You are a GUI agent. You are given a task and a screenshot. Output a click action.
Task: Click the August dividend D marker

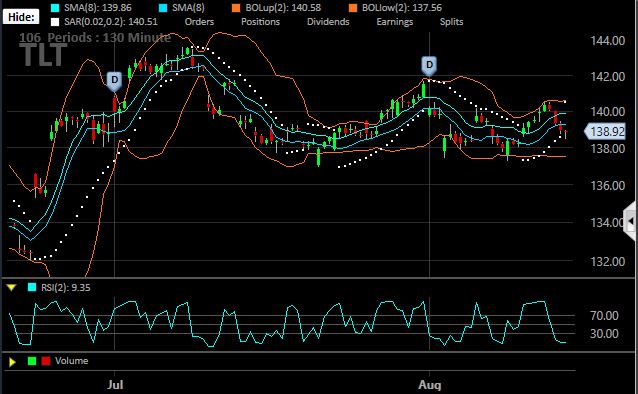point(429,66)
